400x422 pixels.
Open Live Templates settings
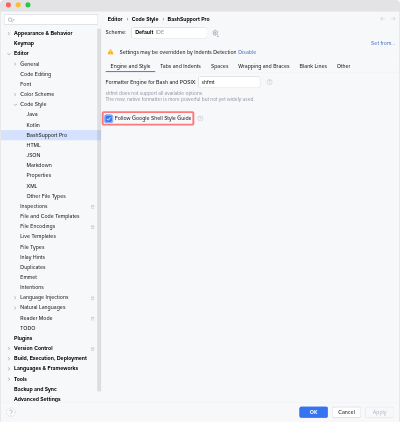[38, 236]
